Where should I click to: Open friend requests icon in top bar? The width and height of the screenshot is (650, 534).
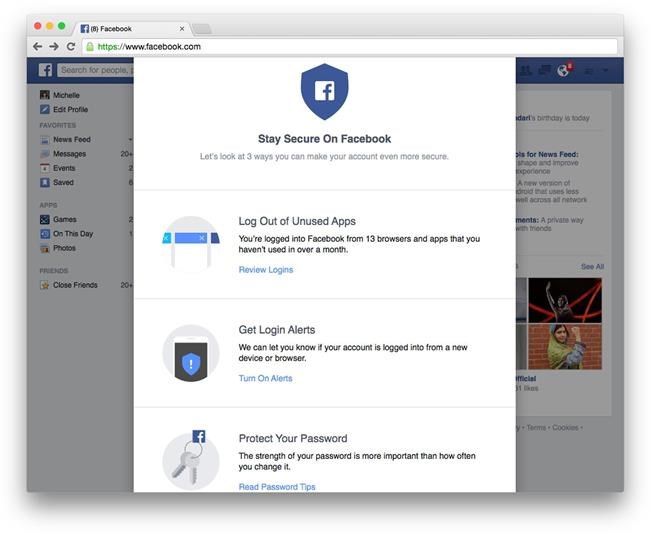click(525, 71)
